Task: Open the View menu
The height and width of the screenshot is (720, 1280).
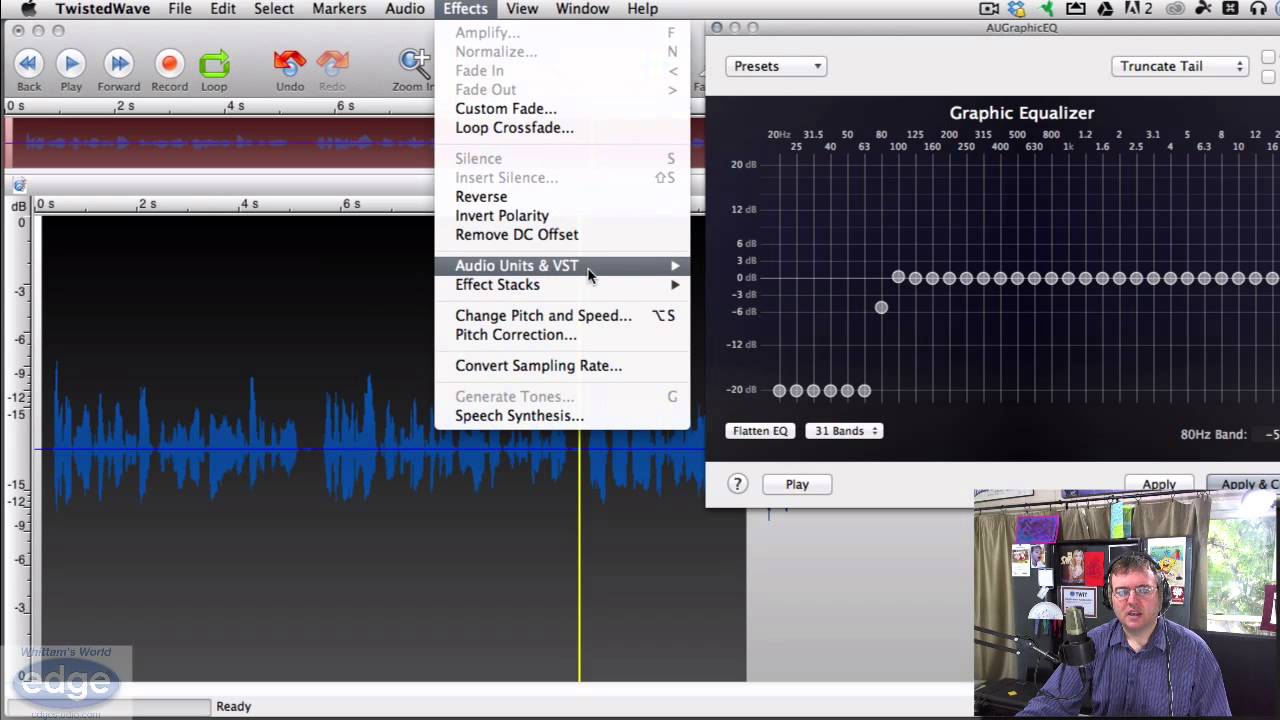Action: [522, 9]
